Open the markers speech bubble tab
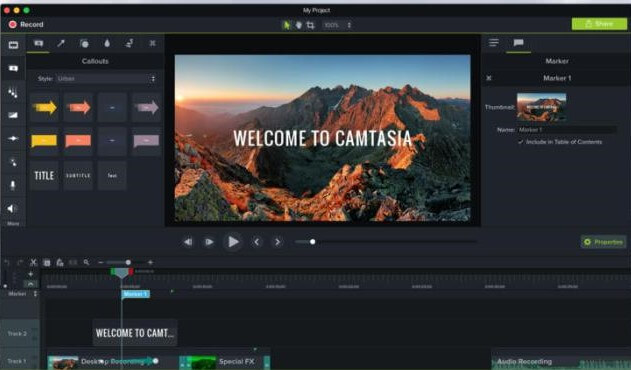 [x=518, y=43]
